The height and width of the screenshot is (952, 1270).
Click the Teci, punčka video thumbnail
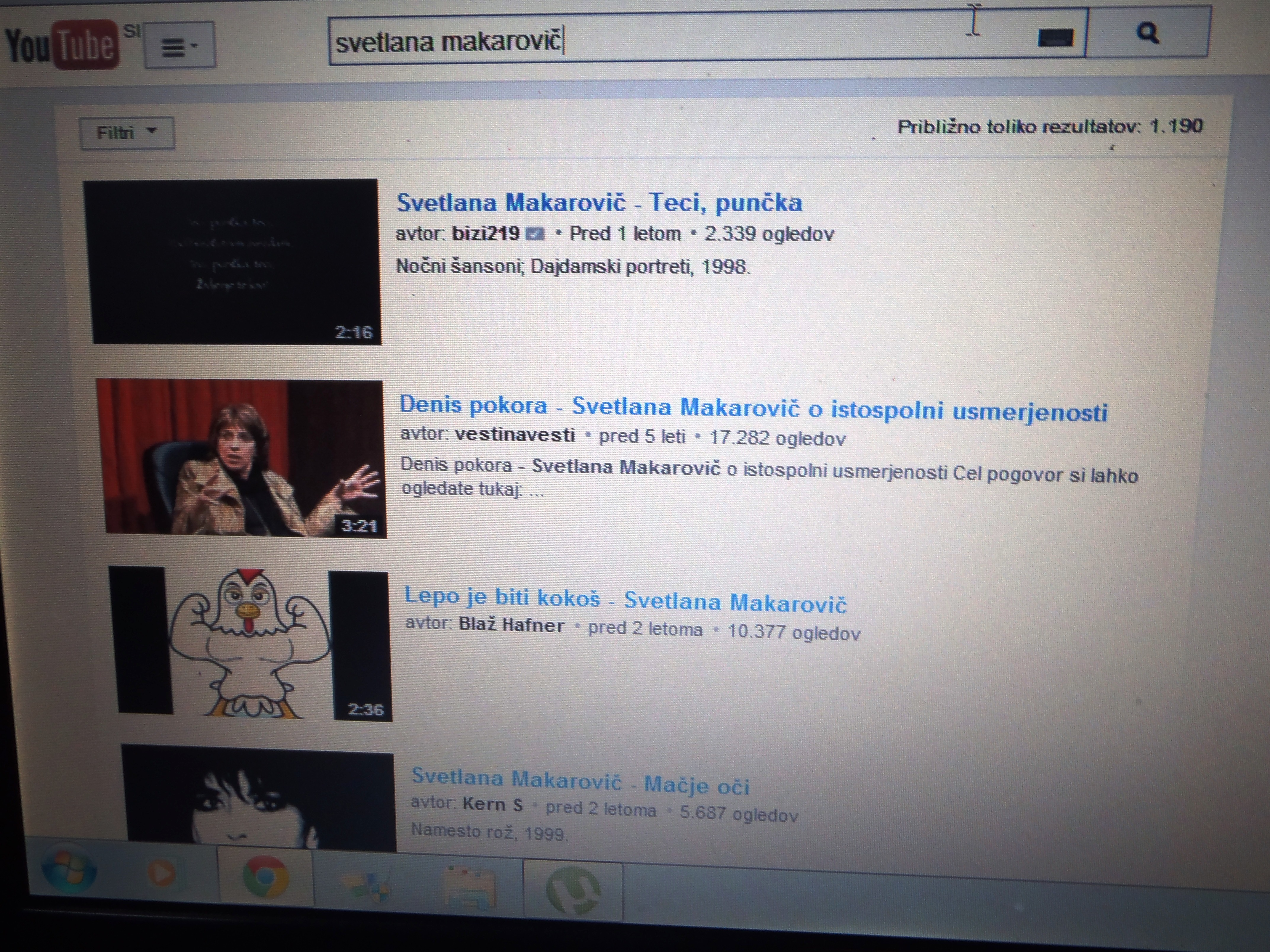(x=232, y=262)
